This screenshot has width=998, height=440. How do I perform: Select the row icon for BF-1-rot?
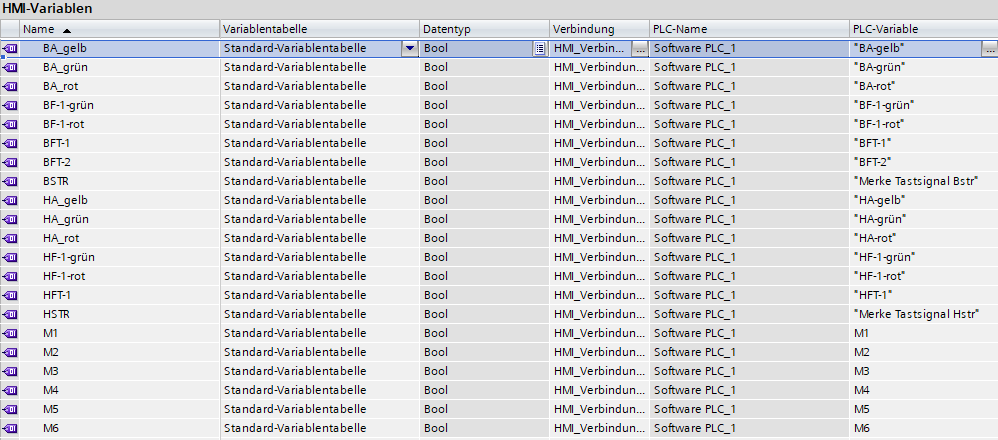click(x=10, y=124)
